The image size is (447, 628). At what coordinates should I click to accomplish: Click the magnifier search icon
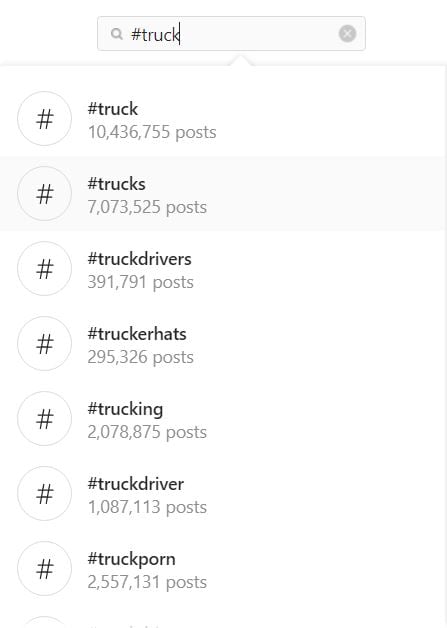(116, 34)
